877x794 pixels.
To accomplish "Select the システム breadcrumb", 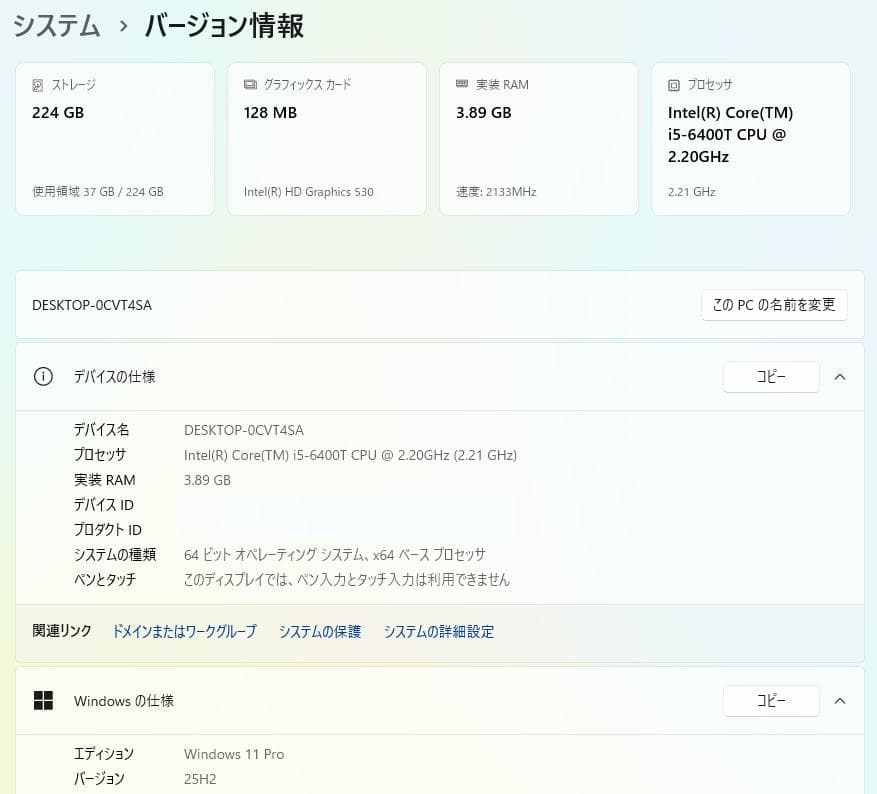I will [x=56, y=26].
